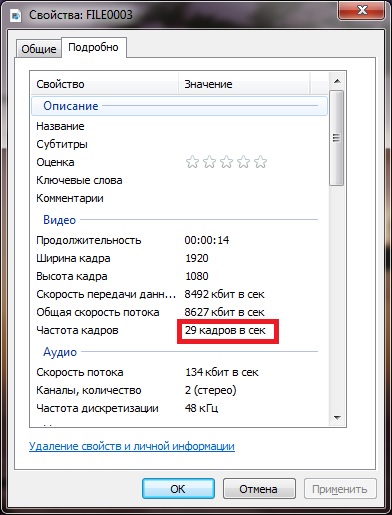Click scrollbar down arrow in property list
The image size is (392, 515).
pos(337,418)
